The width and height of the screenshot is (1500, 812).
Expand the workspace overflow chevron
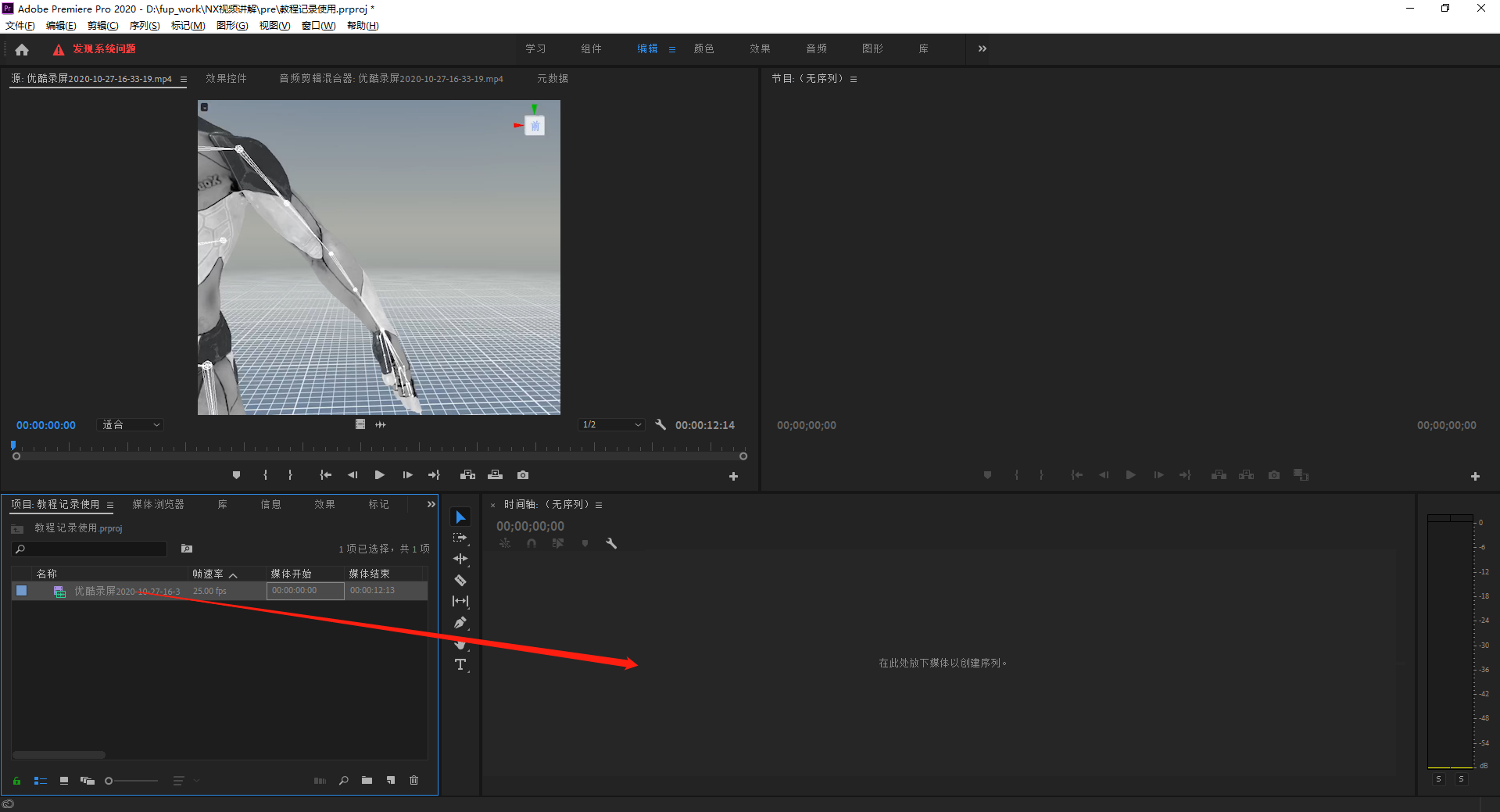point(982,48)
